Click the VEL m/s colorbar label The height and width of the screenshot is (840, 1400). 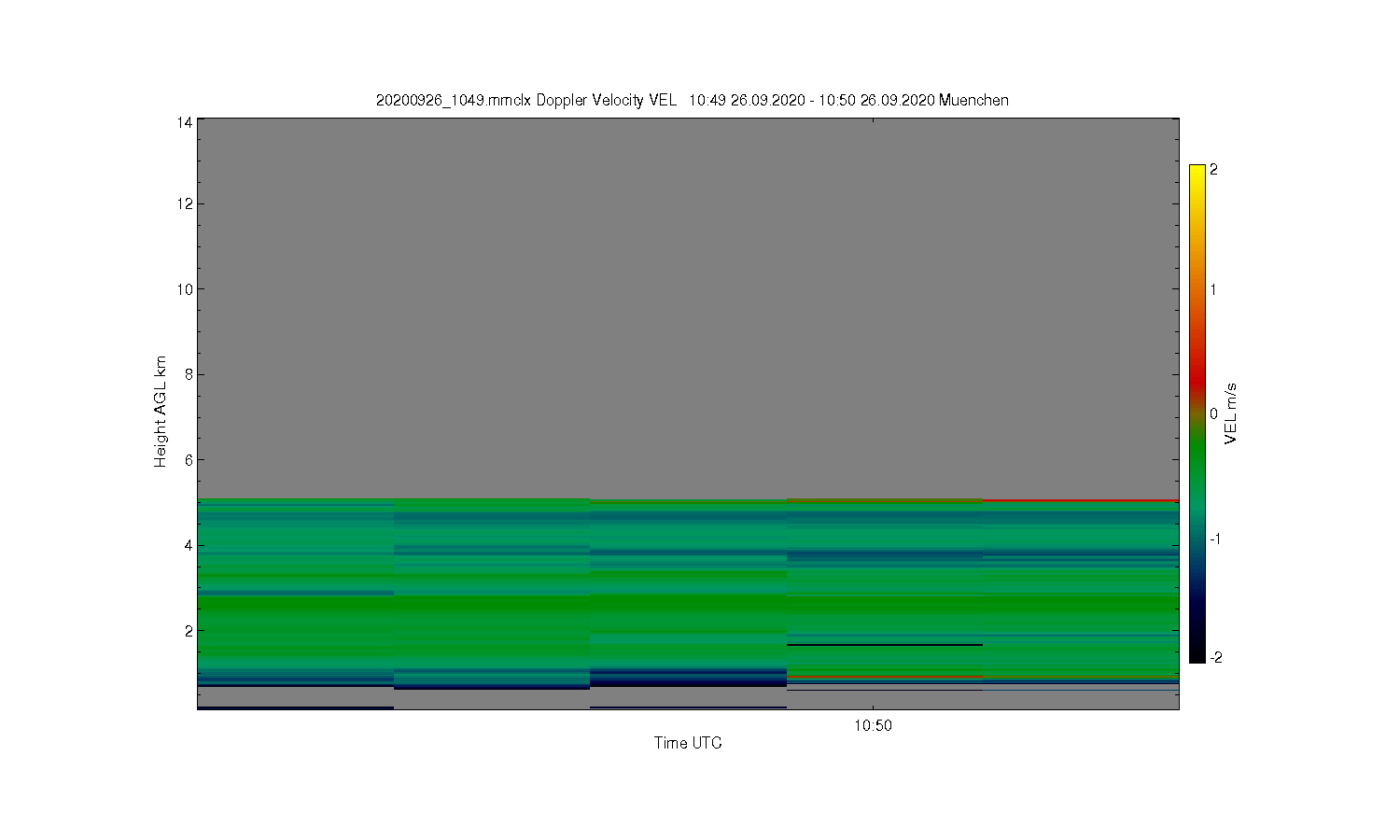(x=1231, y=413)
